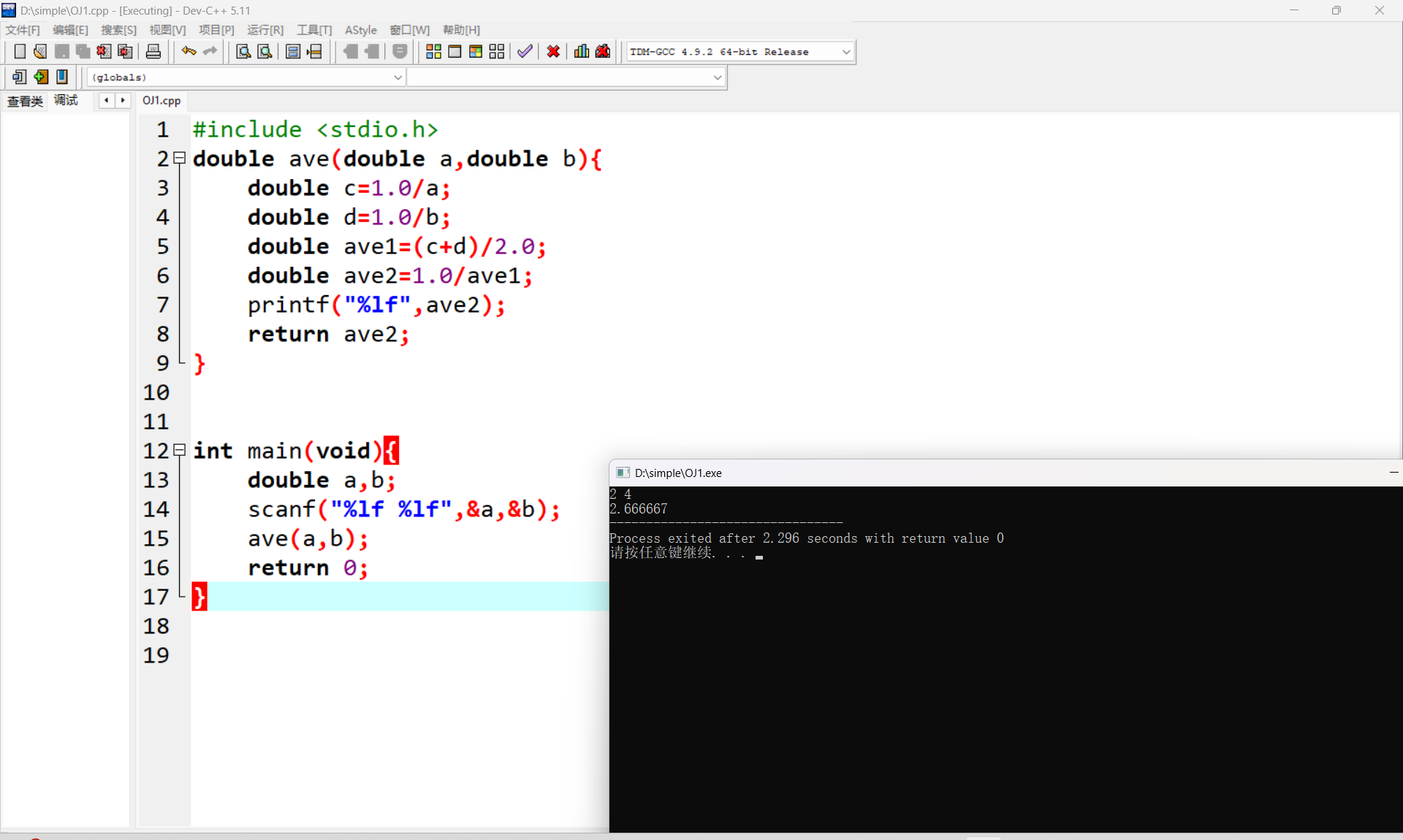Switch to the 调试 debug tab
Image resolution: width=1403 pixels, height=840 pixels.
pos(66,100)
